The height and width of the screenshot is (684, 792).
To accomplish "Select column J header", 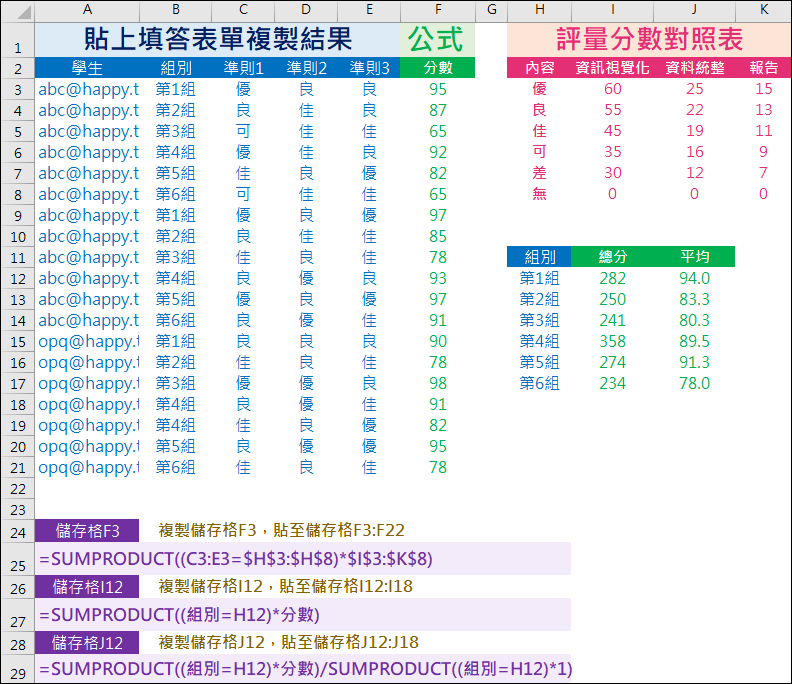I will (694, 10).
